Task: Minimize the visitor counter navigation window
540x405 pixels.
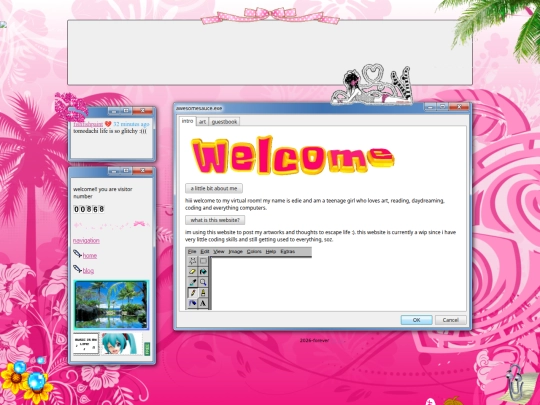Action: click(114, 171)
